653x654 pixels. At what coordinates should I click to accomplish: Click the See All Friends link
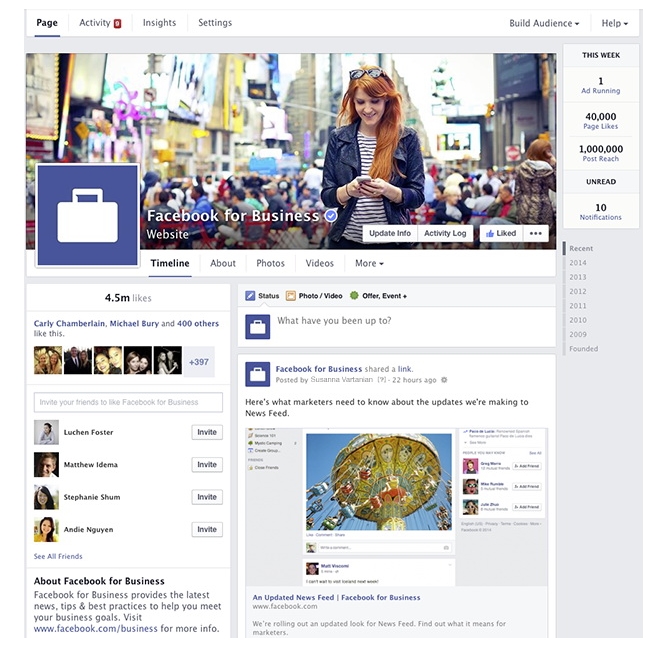pyautogui.click(x=58, y=556)
